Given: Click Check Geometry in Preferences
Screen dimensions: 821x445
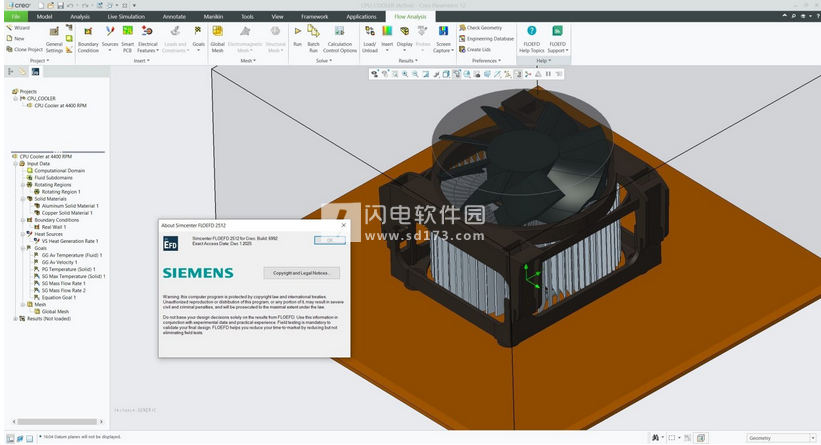Looking at the screenshot, I should point(485,28).
